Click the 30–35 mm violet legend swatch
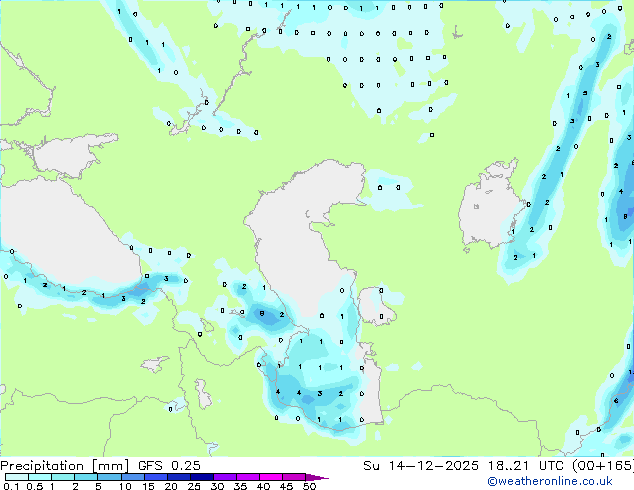 click(x=225, y=477)
